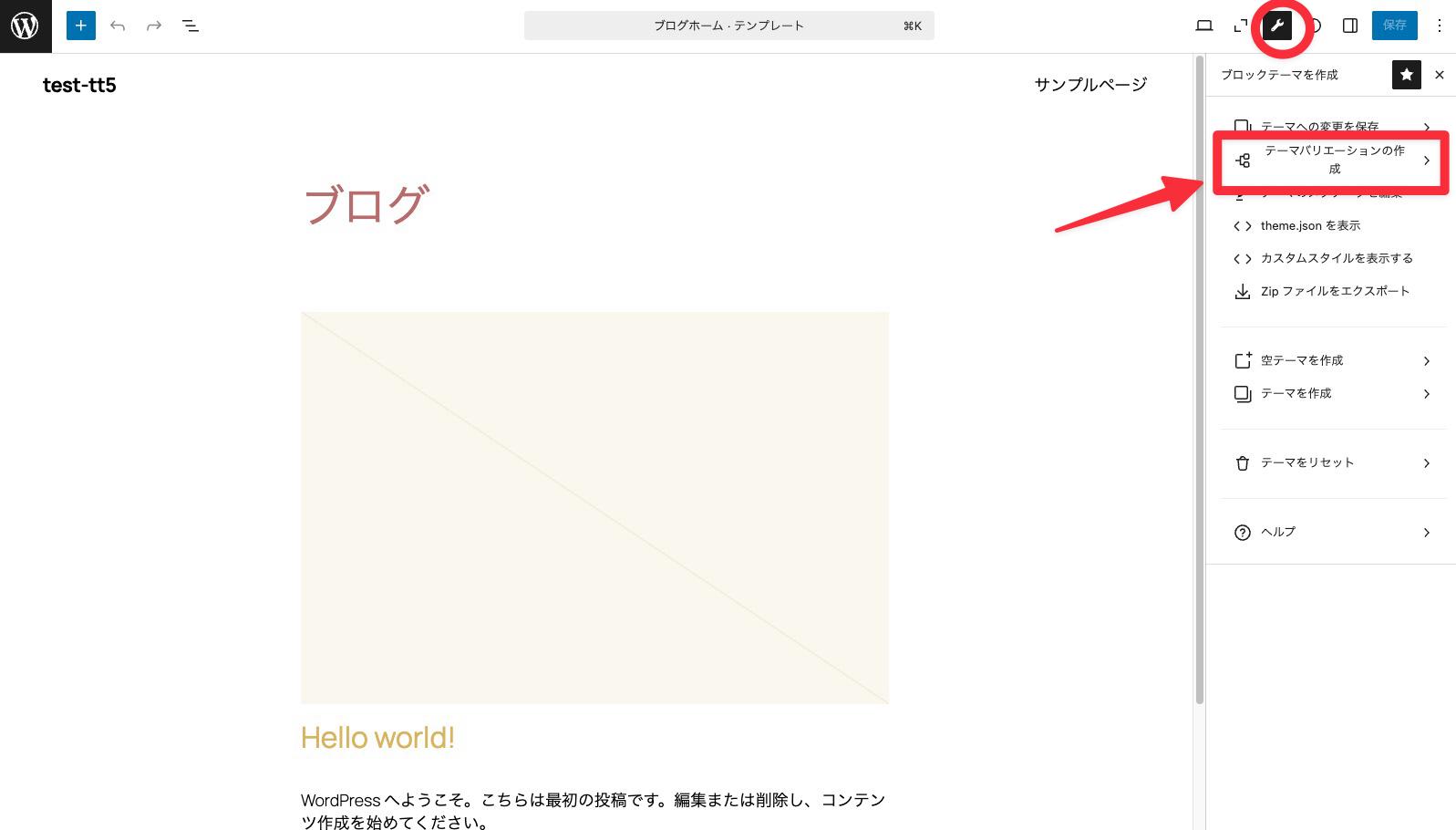Image resolution: width=1456 pixels, height=830 pixels.
Task: Expand テーマバリエーションの作成 item
Action: [1331, 161]
